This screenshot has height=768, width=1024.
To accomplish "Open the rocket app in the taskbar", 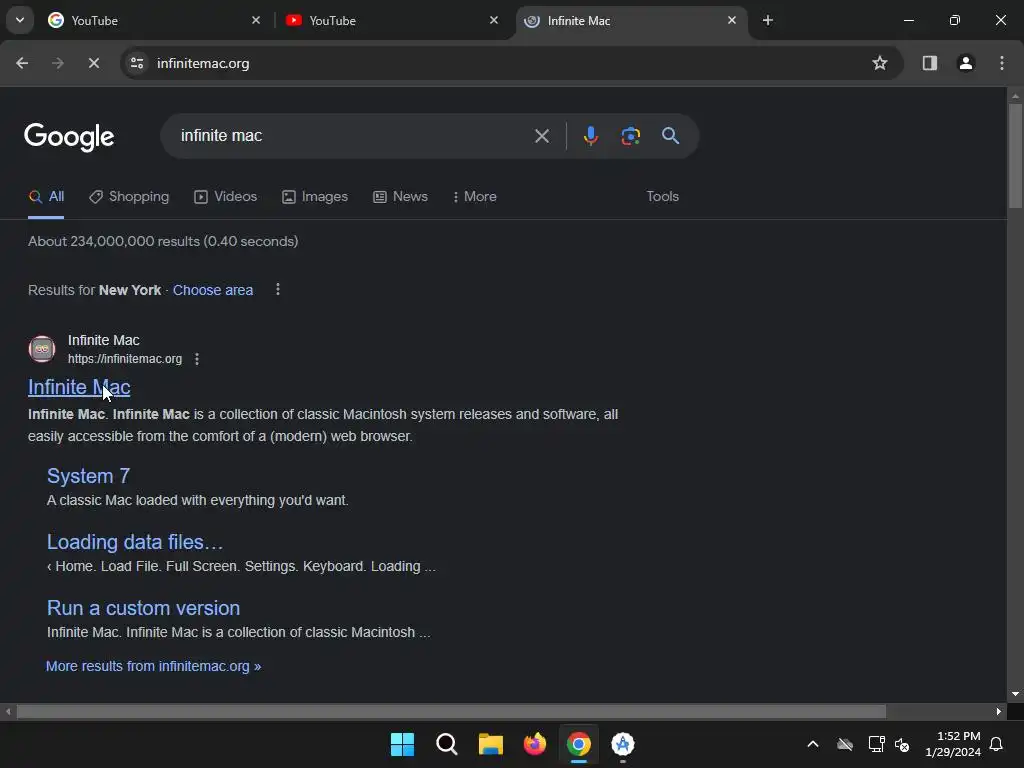I will 623,744.
